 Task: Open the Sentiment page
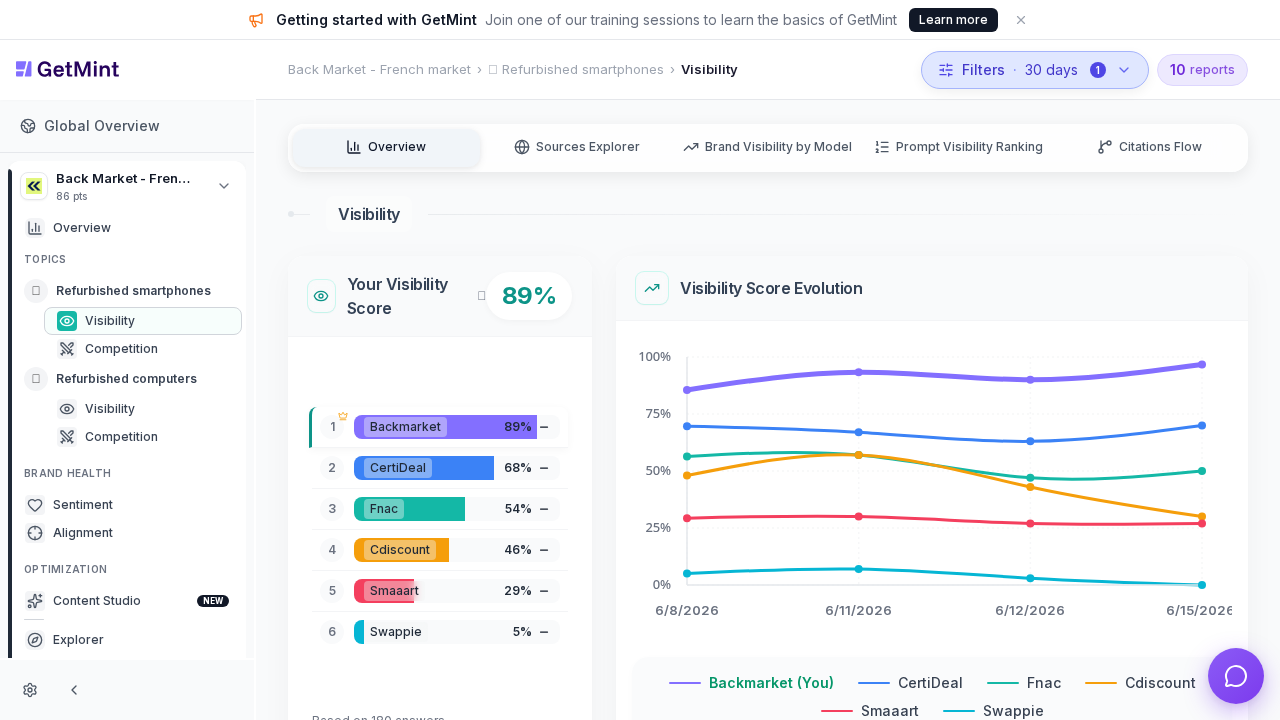[x=132, y=505]
